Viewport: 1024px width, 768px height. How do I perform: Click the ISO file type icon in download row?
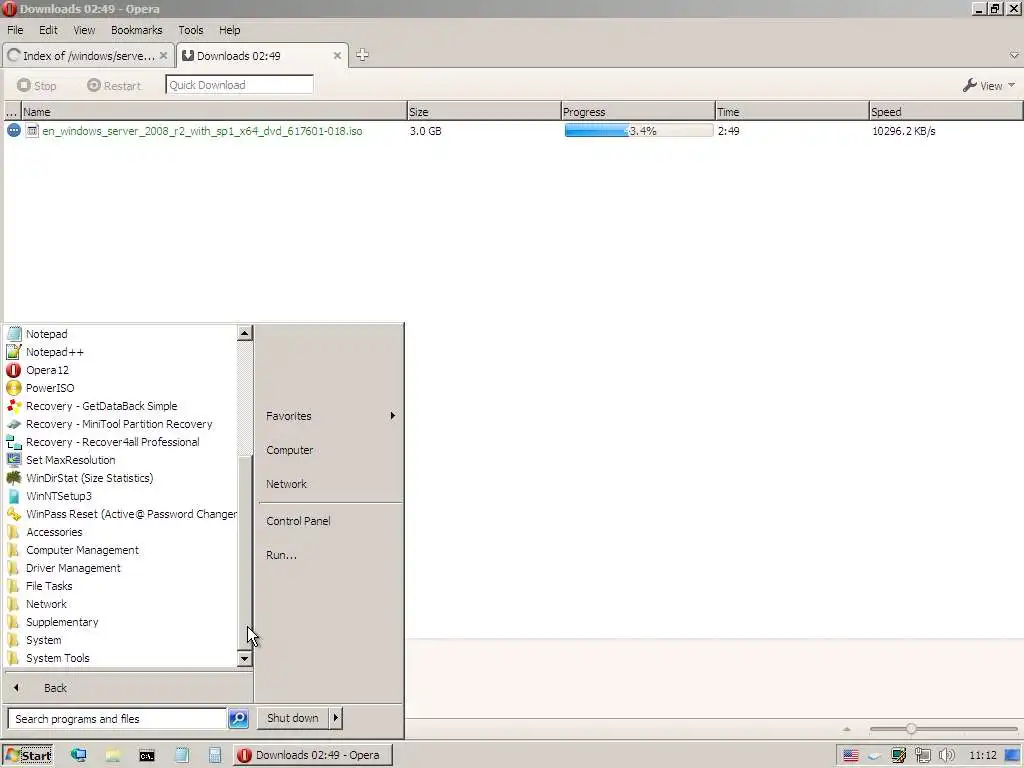32,131
